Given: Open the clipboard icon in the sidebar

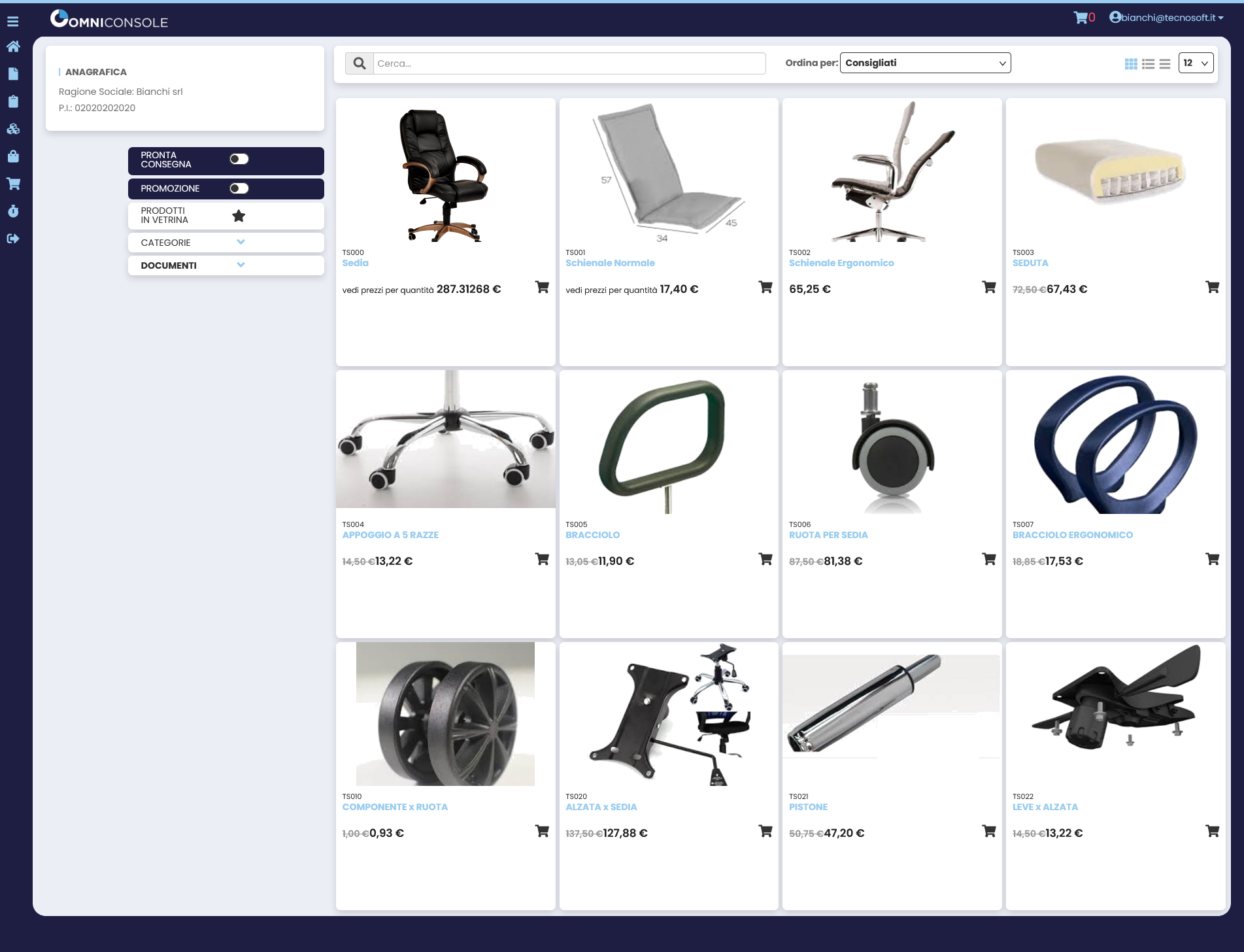Looking at the screenshot, I should click(13, 101).
